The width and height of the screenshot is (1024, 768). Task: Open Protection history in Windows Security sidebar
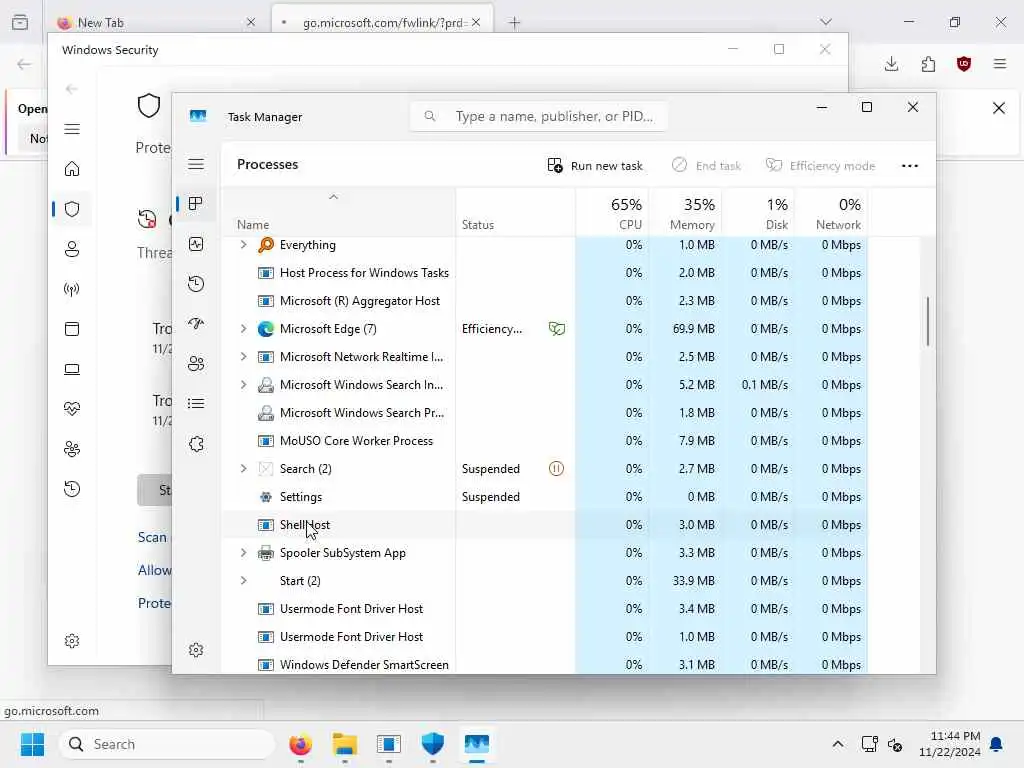(x=72, y=488)
